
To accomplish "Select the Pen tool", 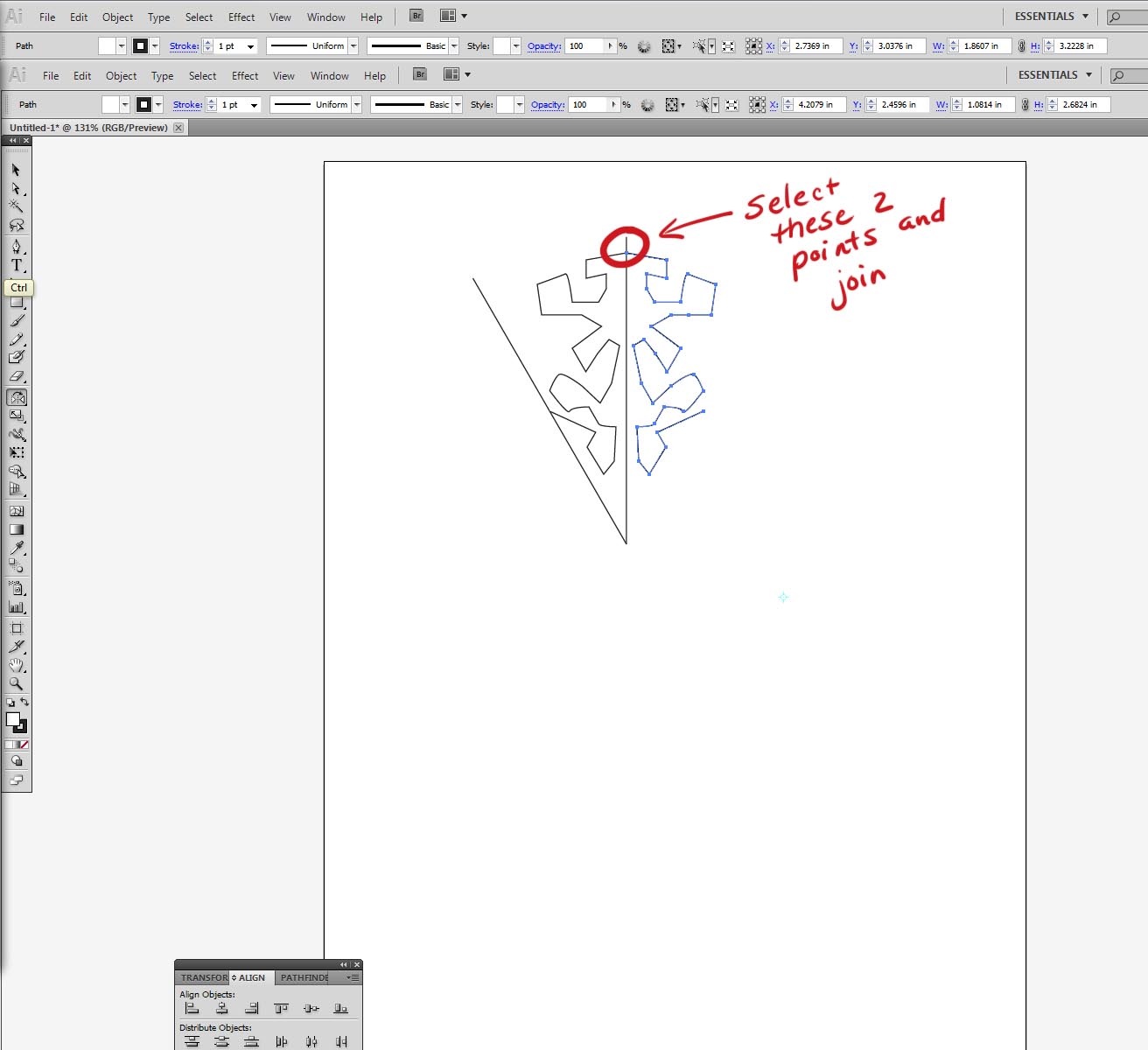I will click(x=16, y=247).
